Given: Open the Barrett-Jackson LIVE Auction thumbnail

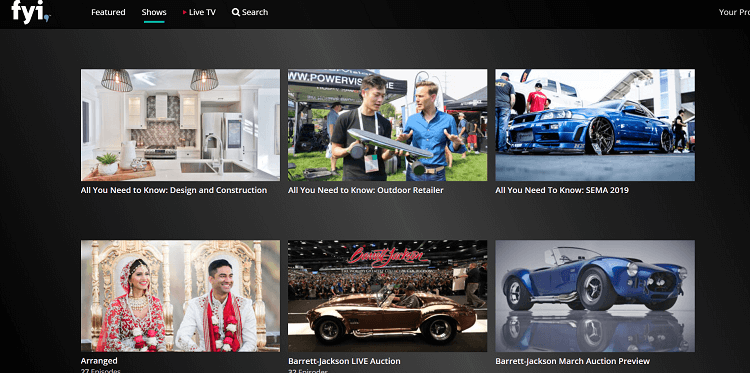Looking at the screenshot, I should [387, 296].
